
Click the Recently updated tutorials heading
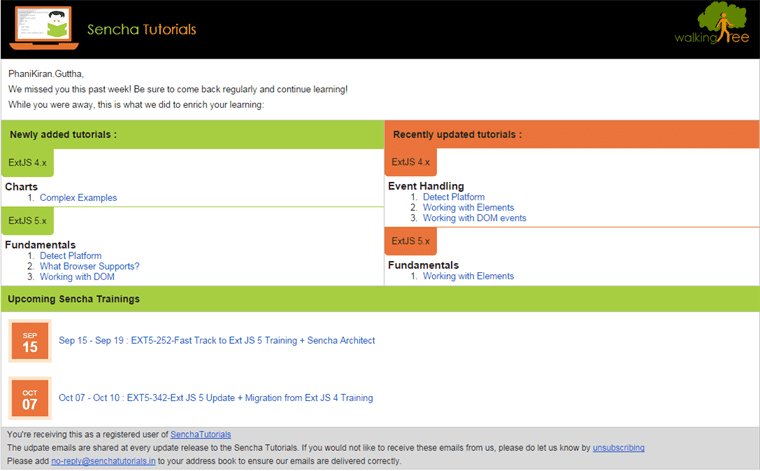click(458, 135)
